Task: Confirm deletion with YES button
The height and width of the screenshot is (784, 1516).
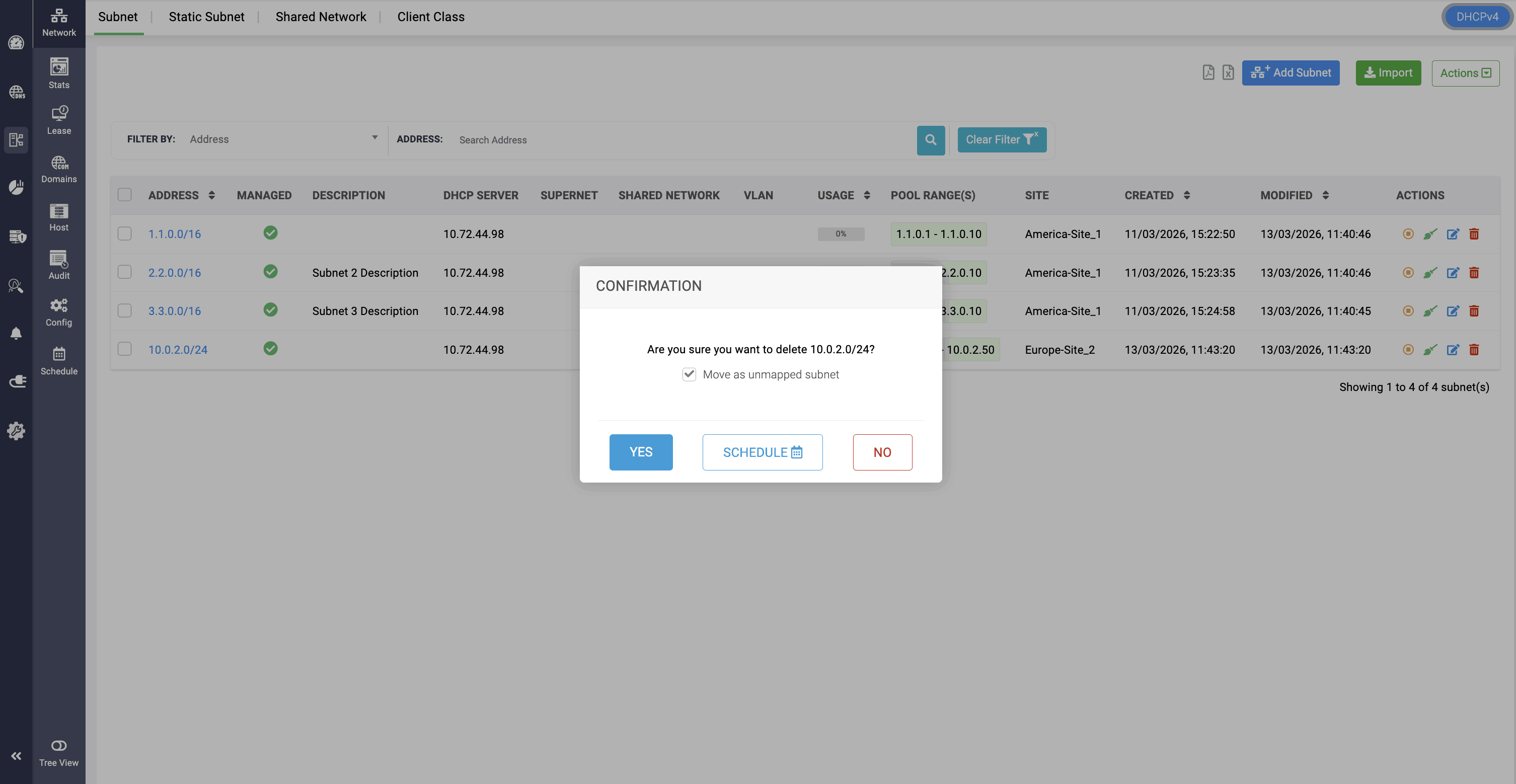Action: click(x=641, y=452)
